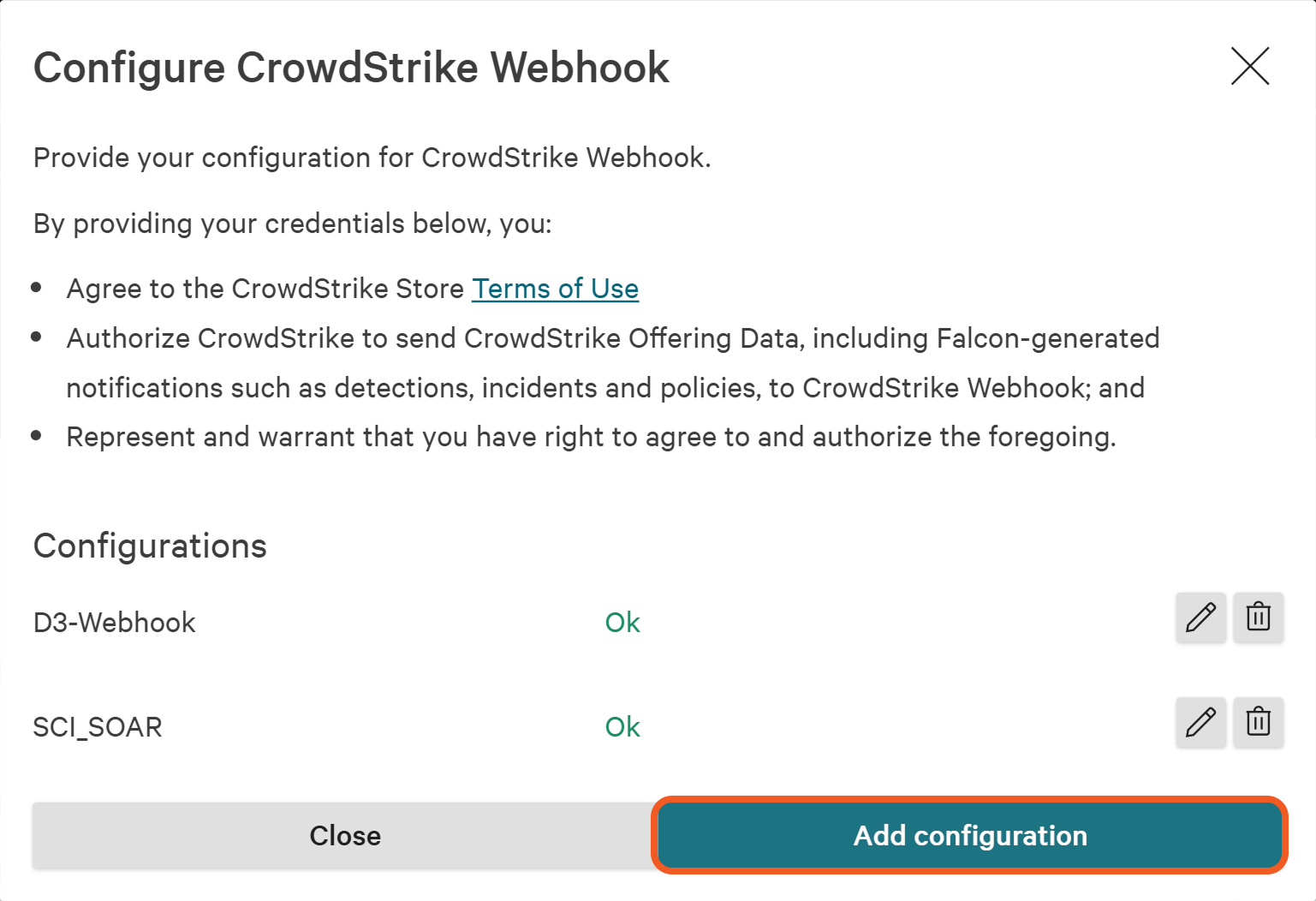Click the Add configuration button
Image resolution: width=1316 pixels, height=901 pixels.
coord(969,836)
